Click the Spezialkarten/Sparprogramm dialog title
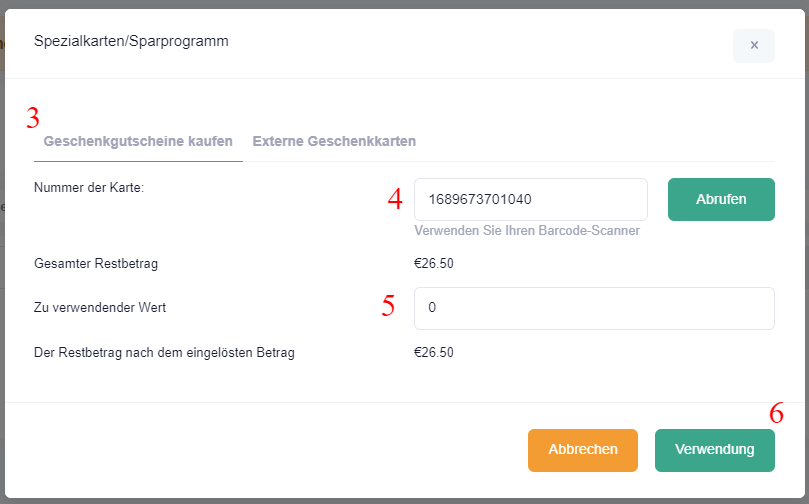The height and width of the screenshot is (504, 809). (131, 41)
